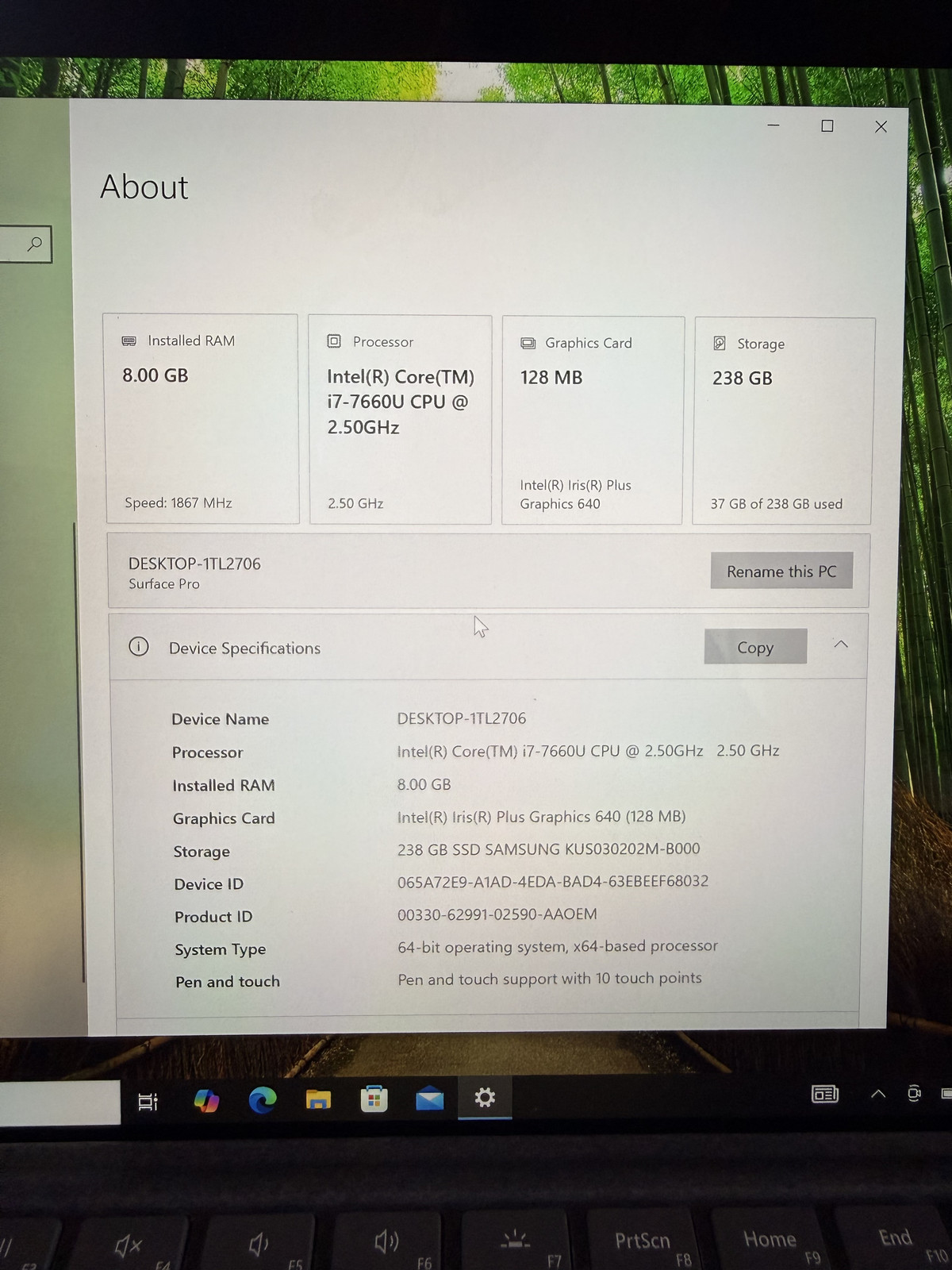Screen dimensions: 952x1270
Task: Click 'Speed: 1867 MHz' text
Action: click(x=178, y=502)
